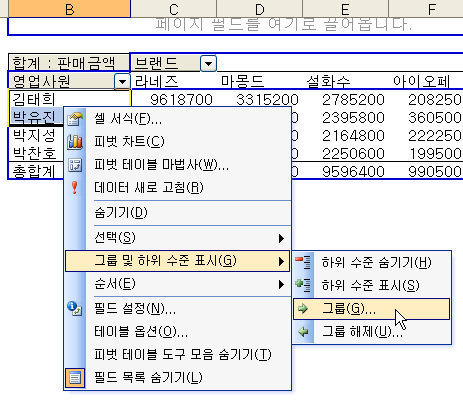The image size is (463, 402).
Task: Open the 브랜드 field dropdown arrow
Action: coord(209,63)
